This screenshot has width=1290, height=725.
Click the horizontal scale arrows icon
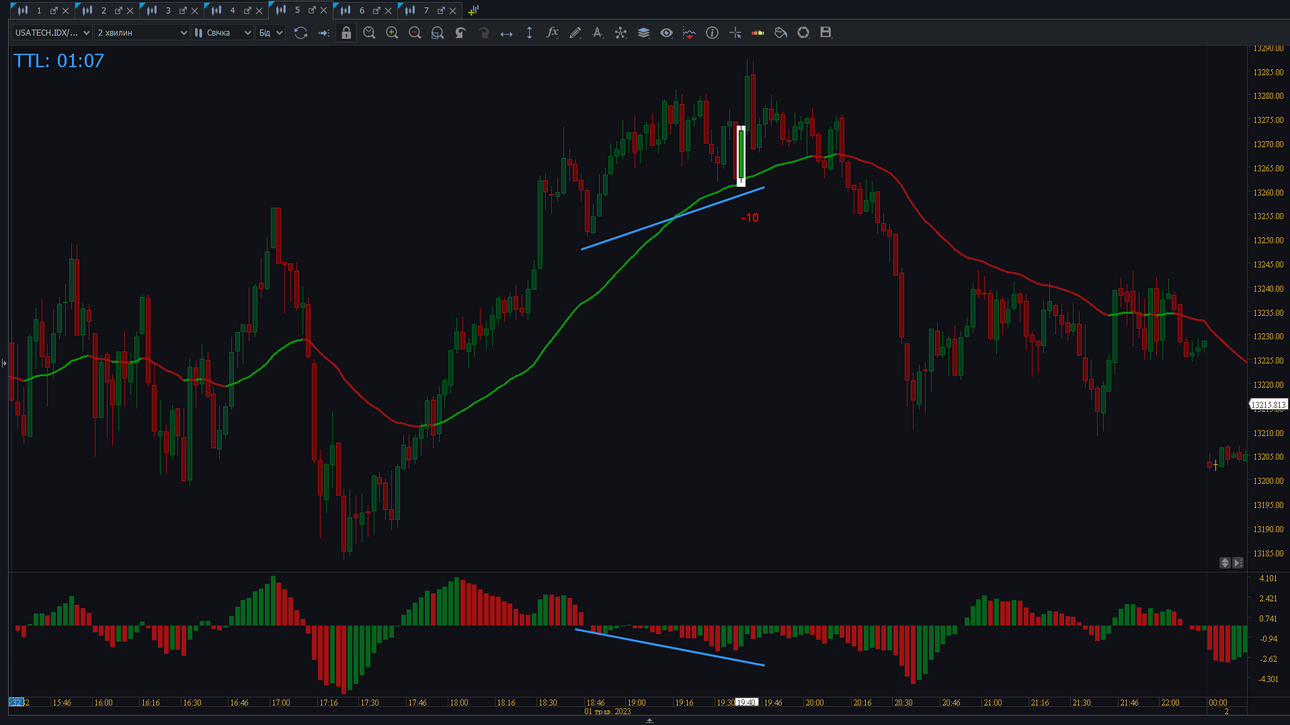point(506,33)
